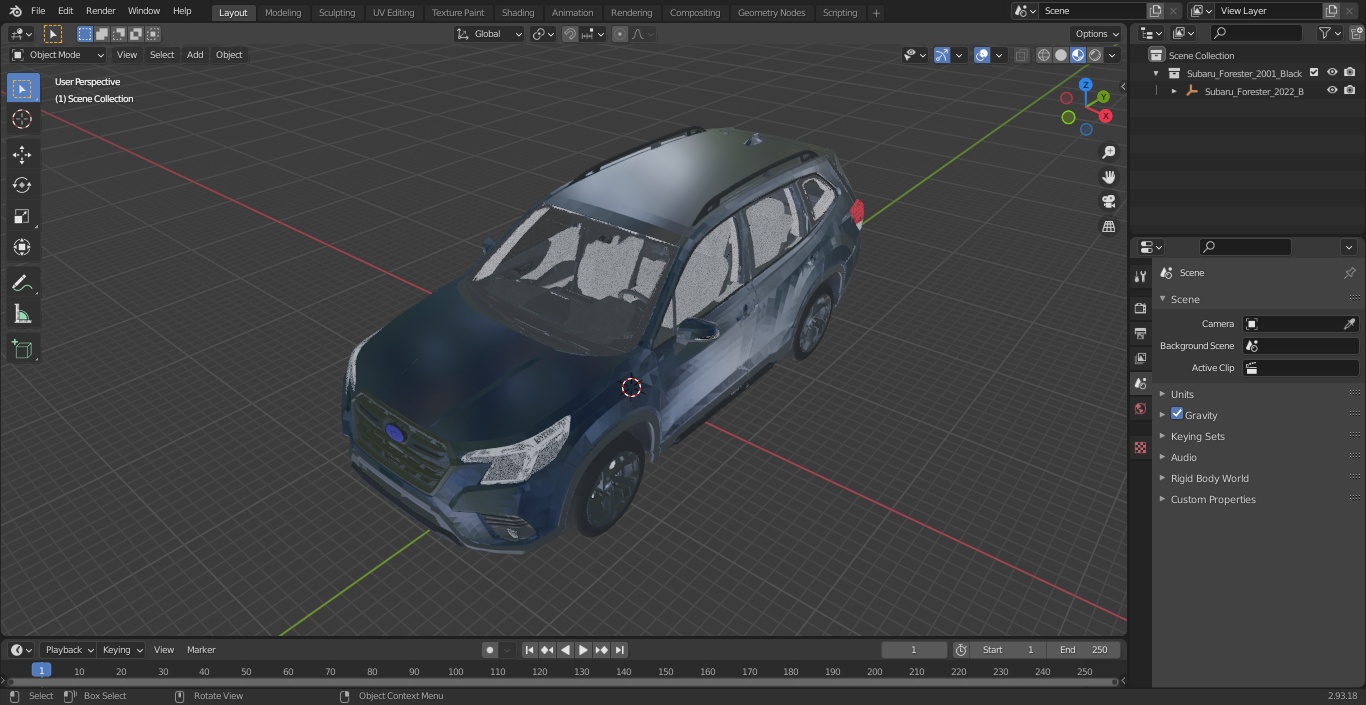This screenshot has width=1366, height=705.
Task: Choose the Measure tool
Action: (22, 314)
